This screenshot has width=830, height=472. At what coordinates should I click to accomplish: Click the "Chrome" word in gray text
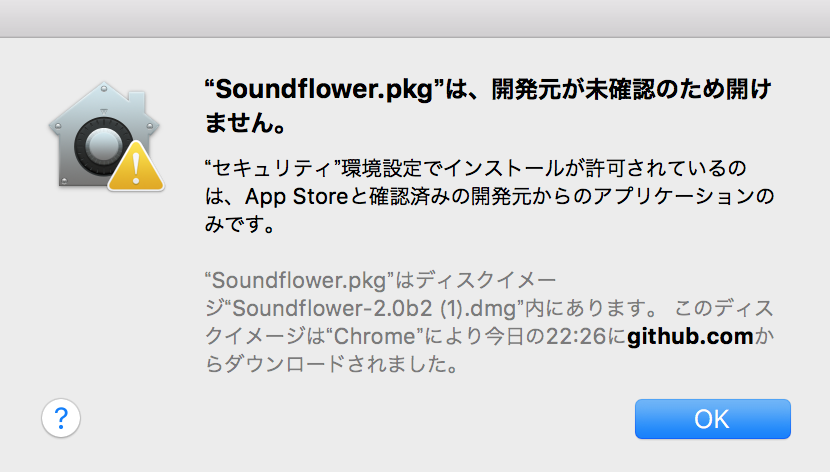point(375,337)
